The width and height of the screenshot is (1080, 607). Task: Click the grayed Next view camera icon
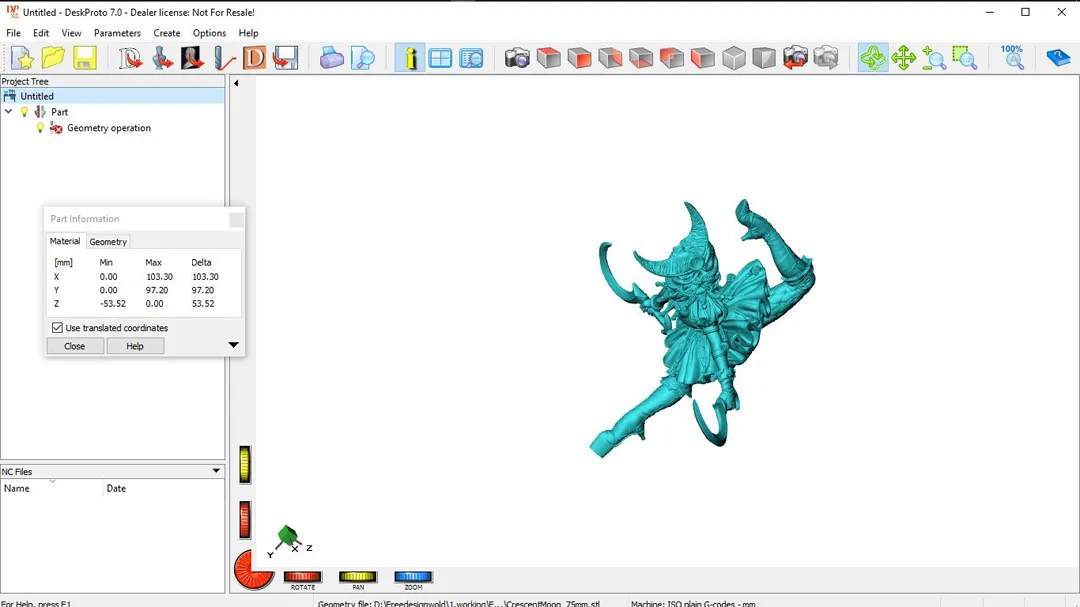point(826,59)
